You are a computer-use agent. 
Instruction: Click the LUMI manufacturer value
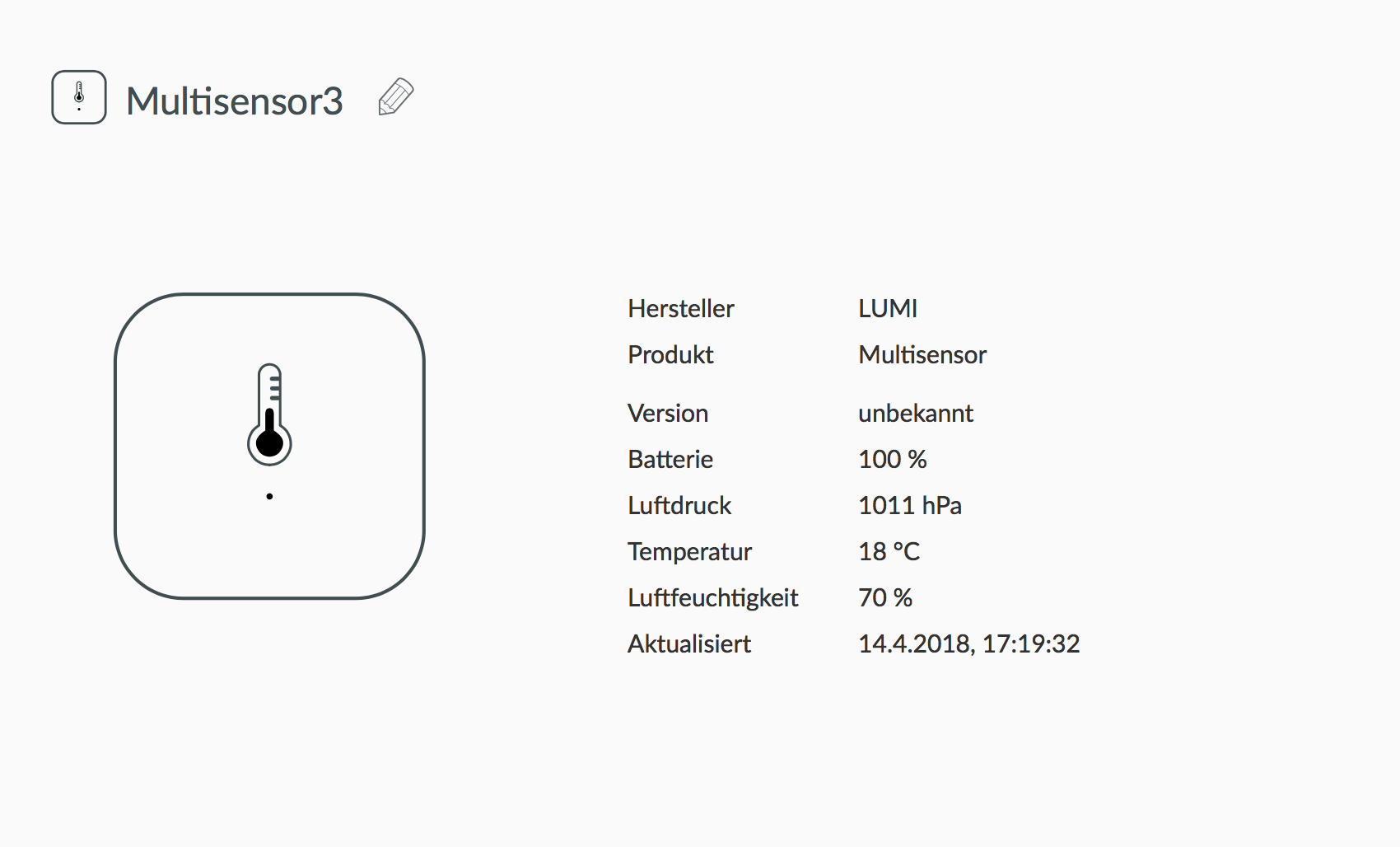[x=888, y=308]
